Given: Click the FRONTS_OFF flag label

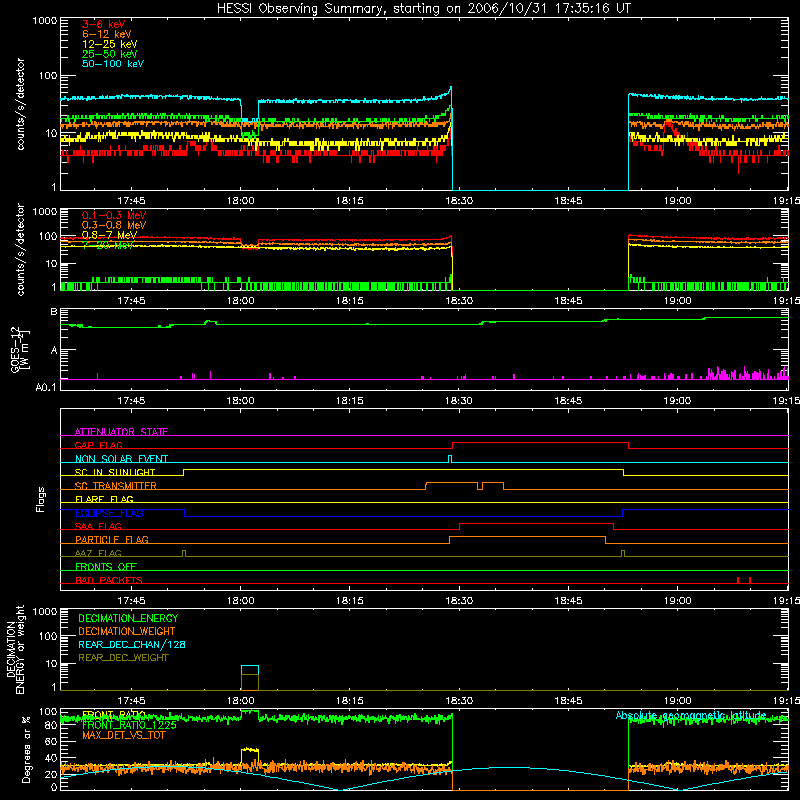Looking at the screenshot, I should pyautogui.click(x=106, y=566).
